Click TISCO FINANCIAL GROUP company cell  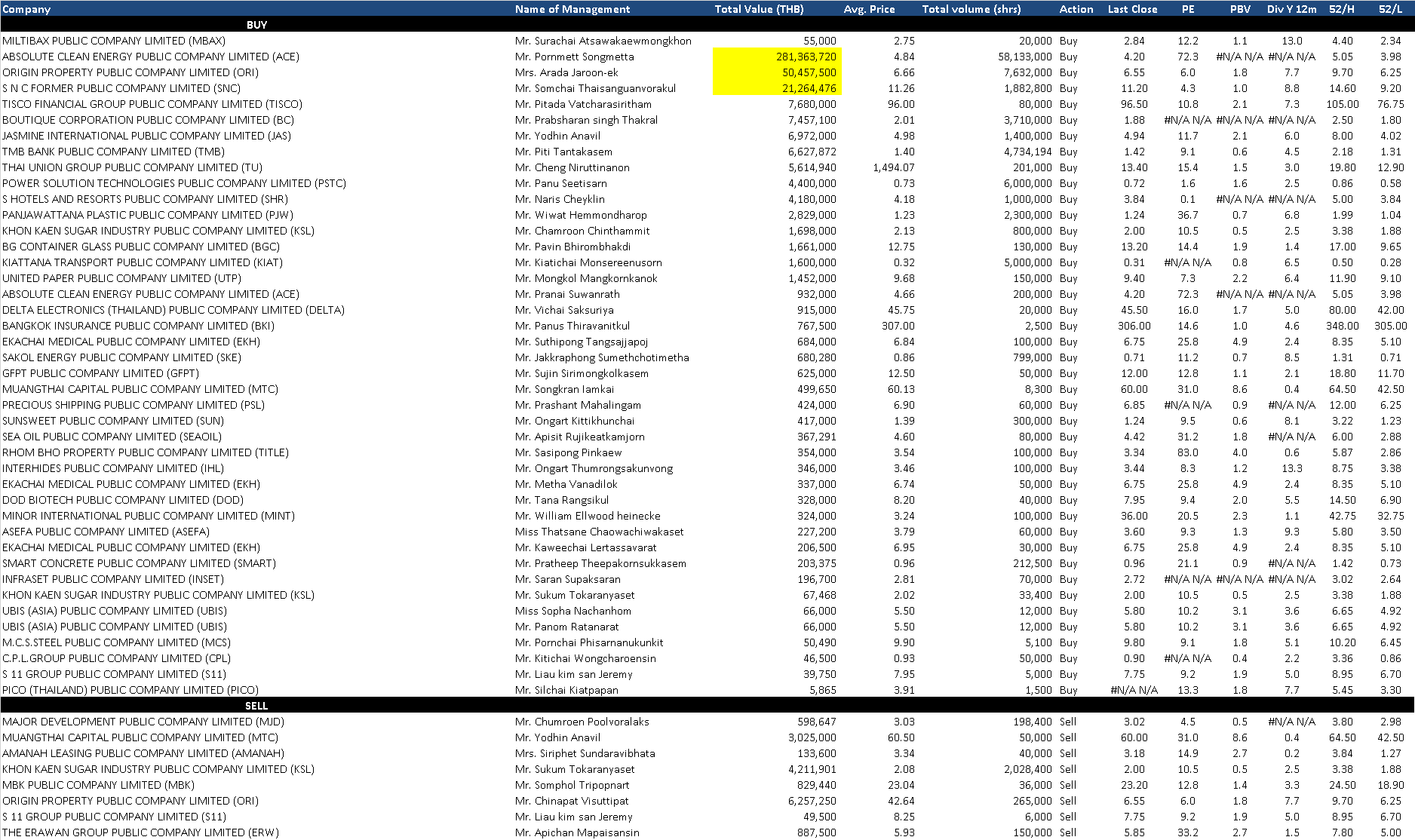pyautogui.click(x=152, y=104)
